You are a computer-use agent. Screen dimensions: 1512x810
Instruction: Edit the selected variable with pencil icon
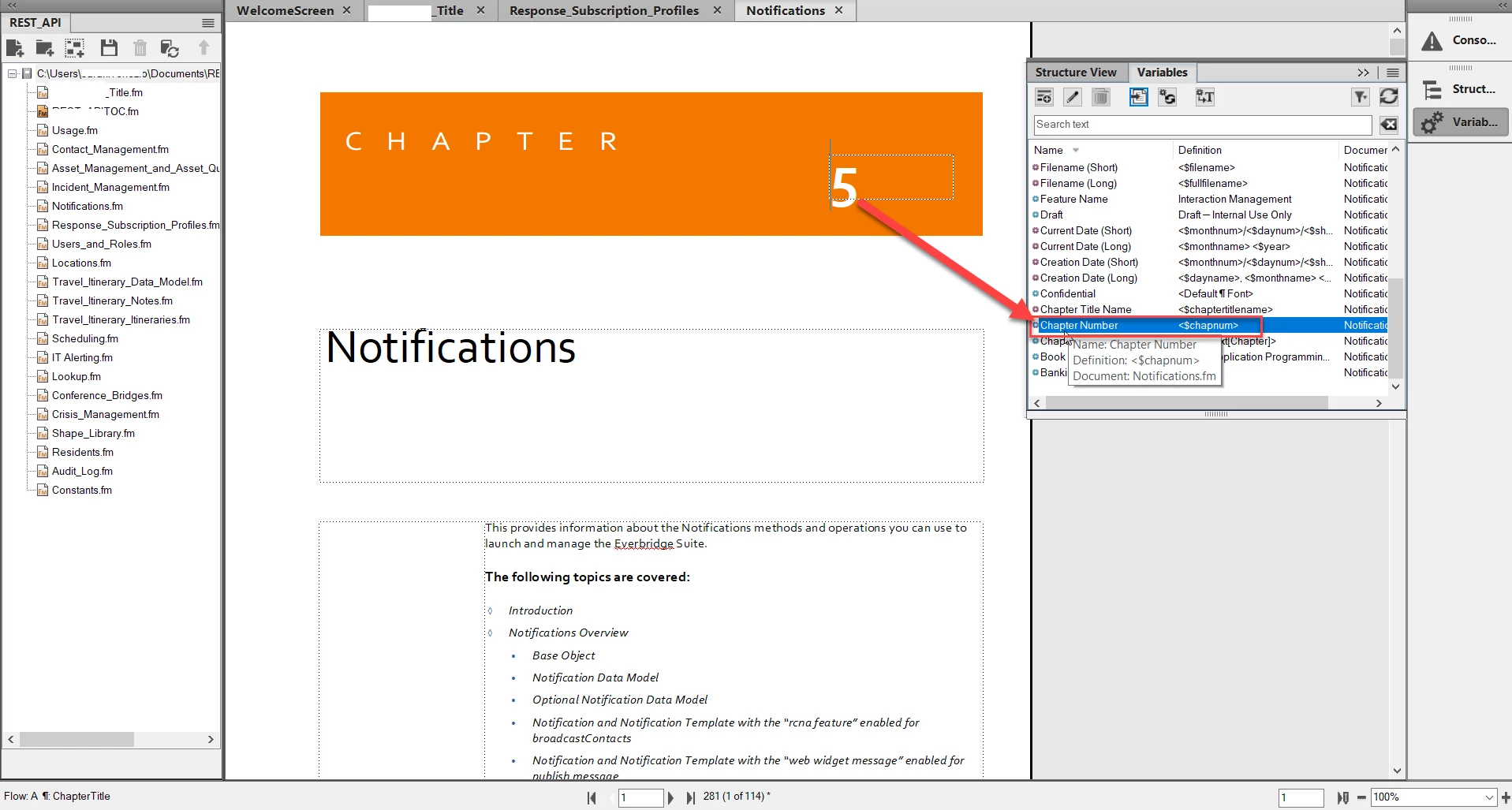1073,97
